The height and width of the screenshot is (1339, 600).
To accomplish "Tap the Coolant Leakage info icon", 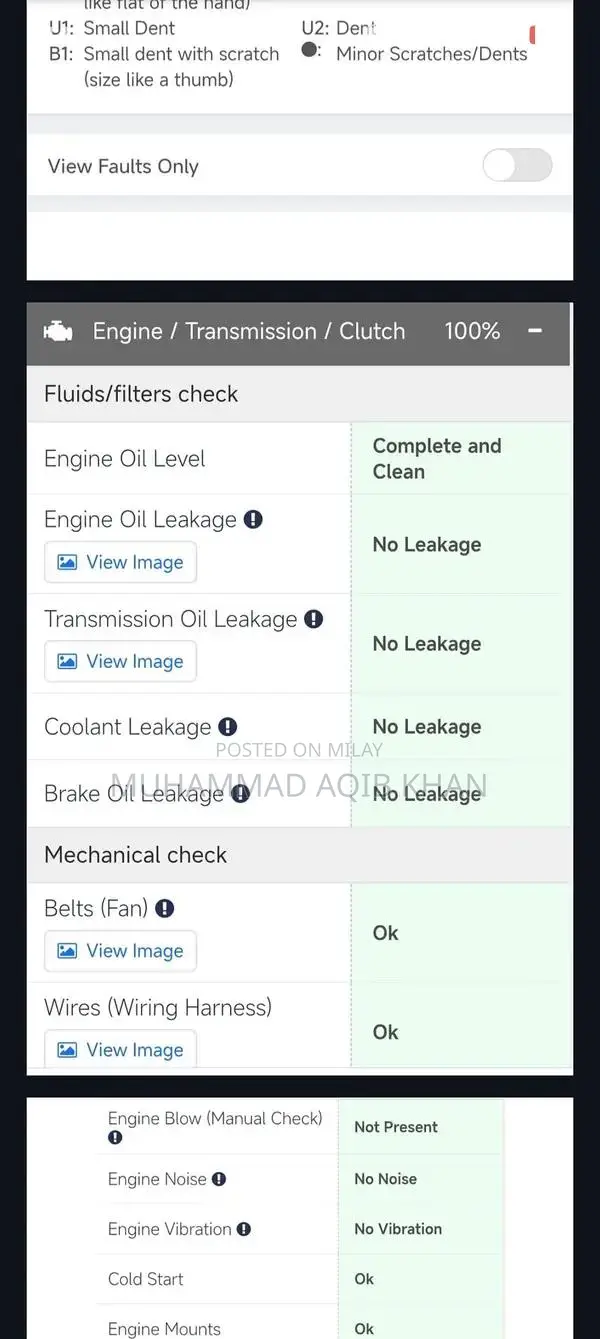I will 228,727.
